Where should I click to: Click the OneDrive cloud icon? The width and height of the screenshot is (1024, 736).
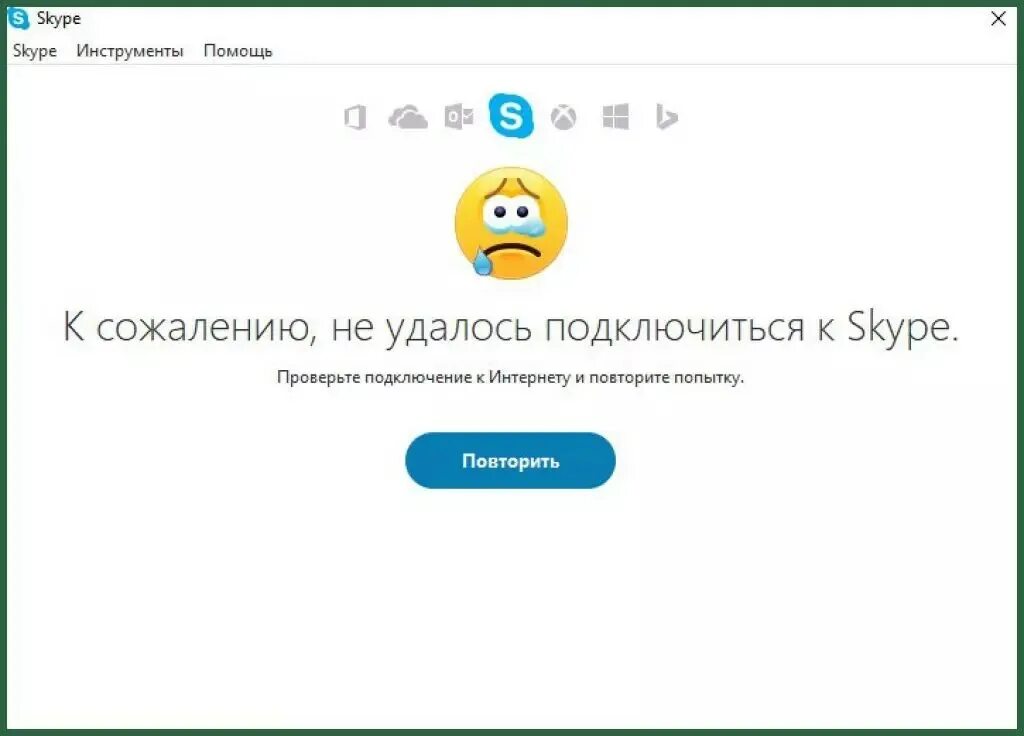(x=408, y=118)
